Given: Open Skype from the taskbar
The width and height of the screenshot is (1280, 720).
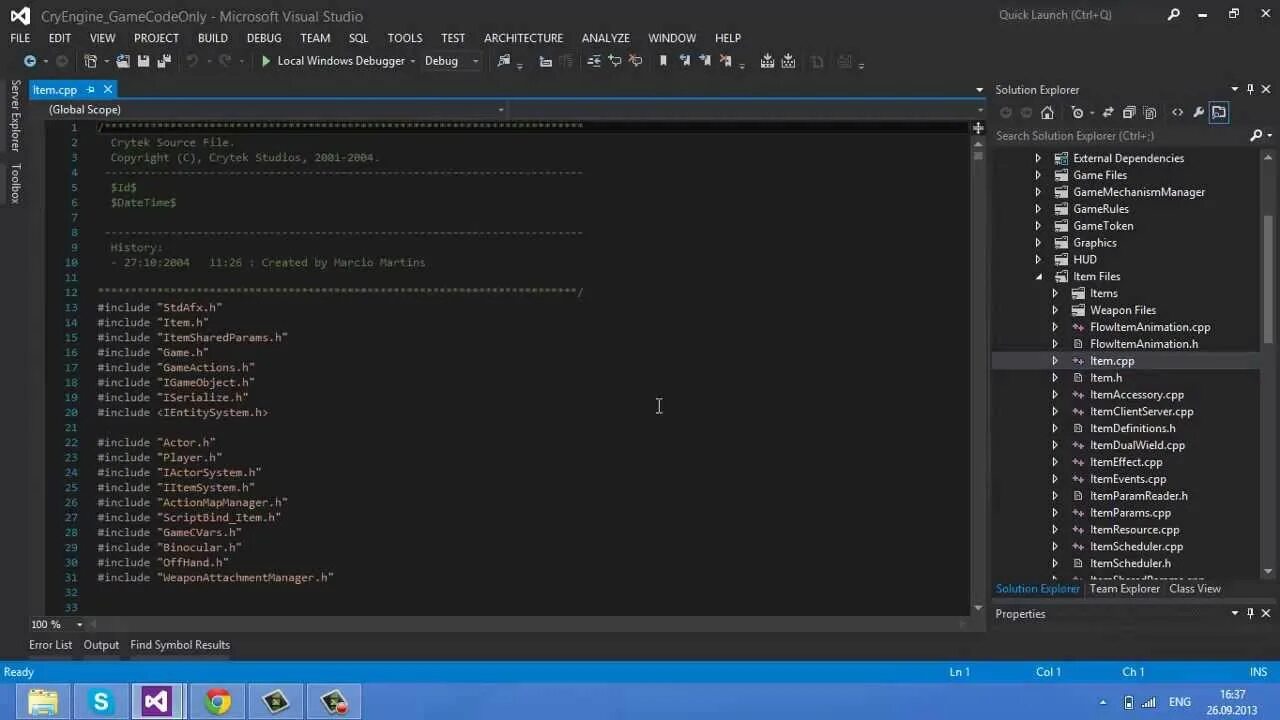Looking at the screenshot, I should [x=101, y=702].
